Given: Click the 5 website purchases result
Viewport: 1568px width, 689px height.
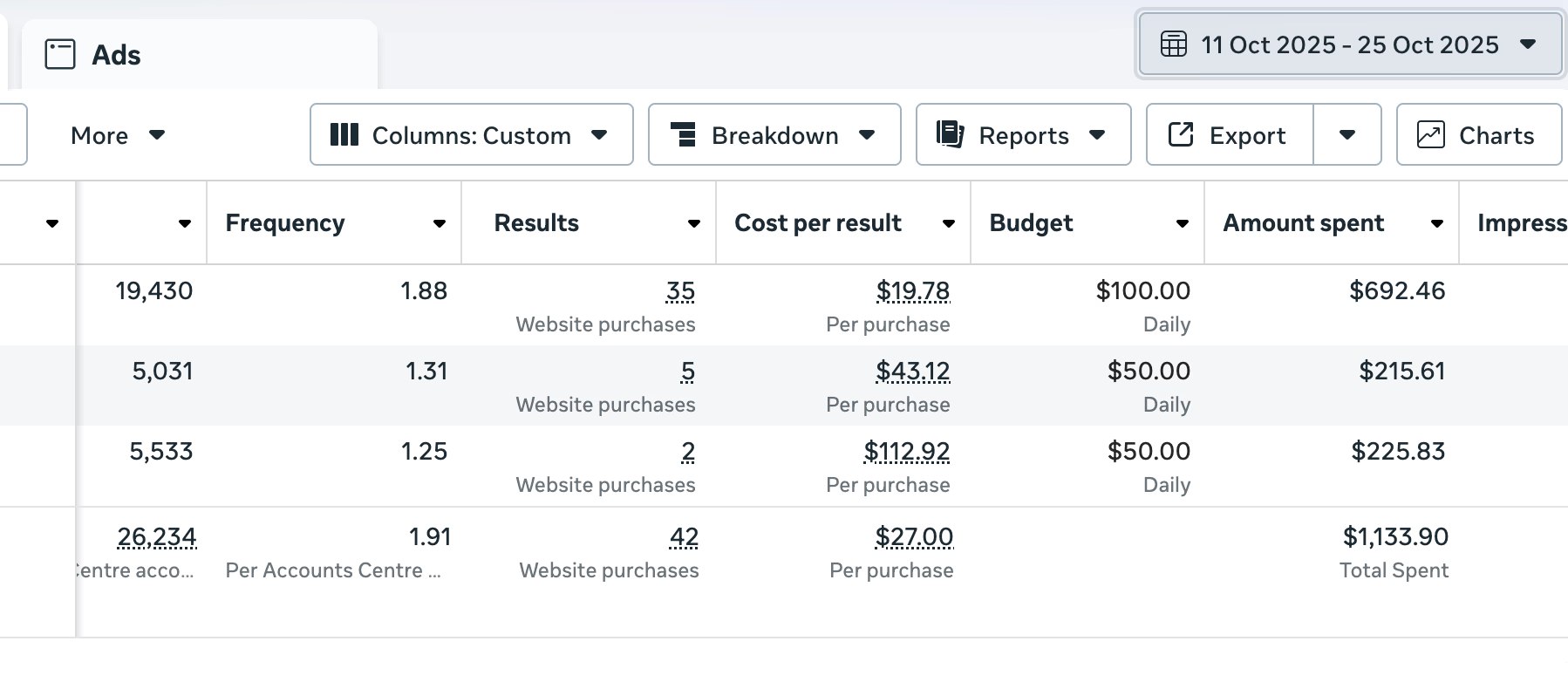Looking at the screenshot, I should tap(688, 371).
